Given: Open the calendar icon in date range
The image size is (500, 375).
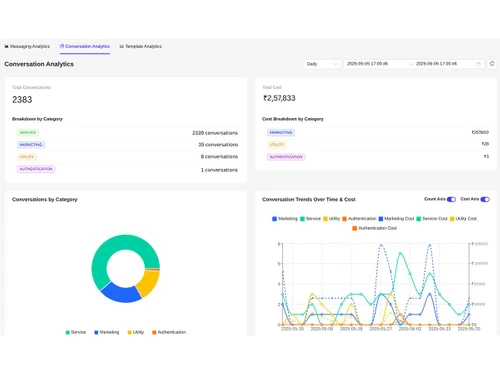Looking at the screenshot, I should click(x=478, y=64).
